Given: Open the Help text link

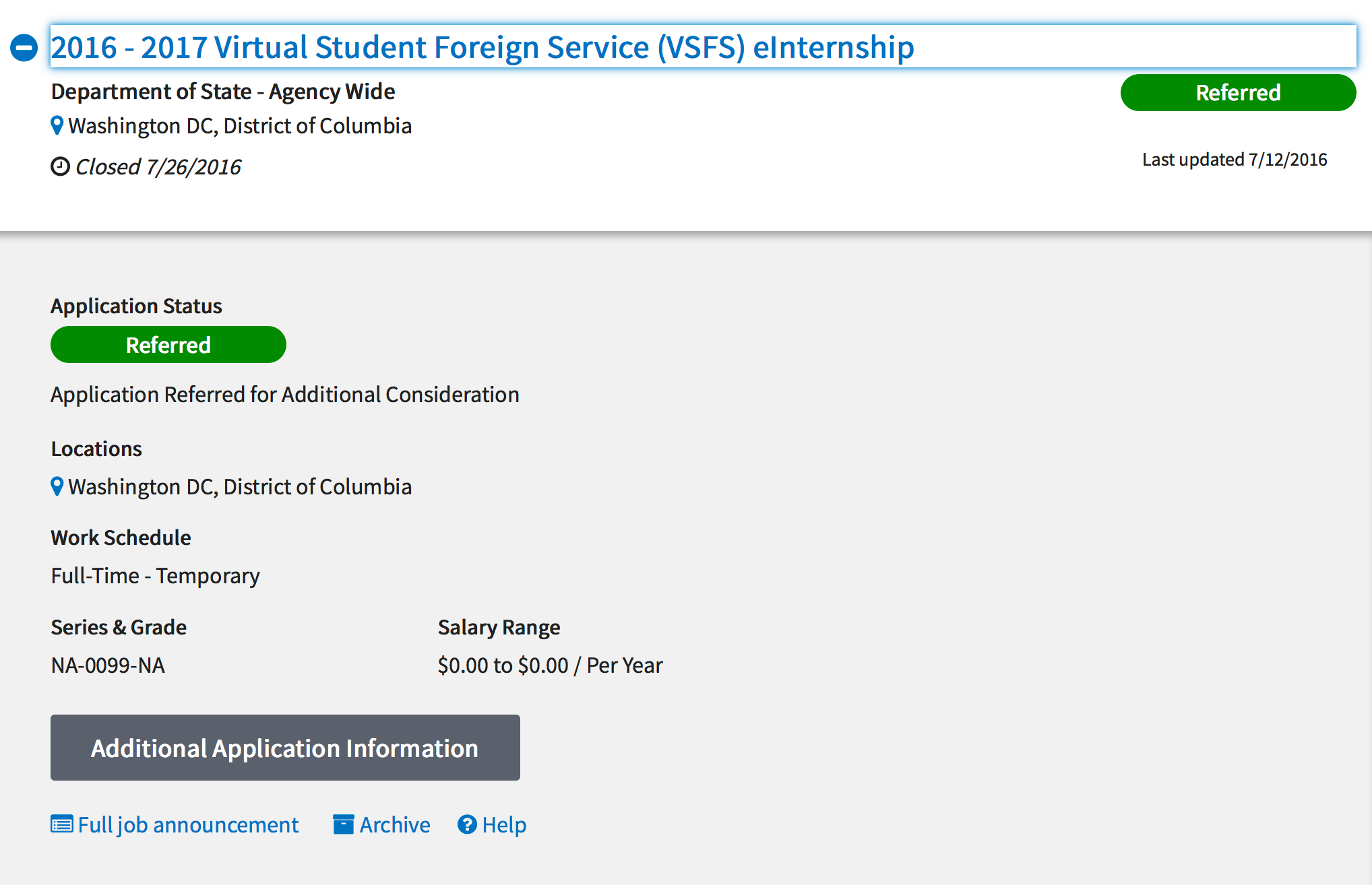Looking at the screenshot, I should pyautogui.click(x=504, y=824).
